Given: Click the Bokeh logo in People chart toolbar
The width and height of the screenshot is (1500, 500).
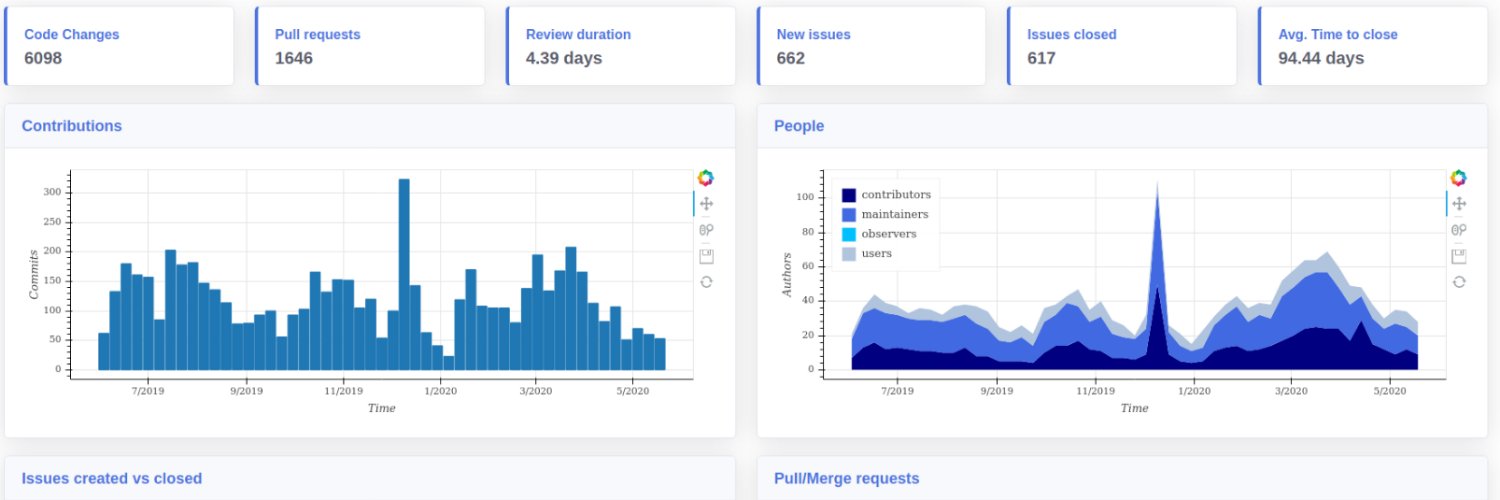Looking at the screenshot, I should coord(1459,178).
